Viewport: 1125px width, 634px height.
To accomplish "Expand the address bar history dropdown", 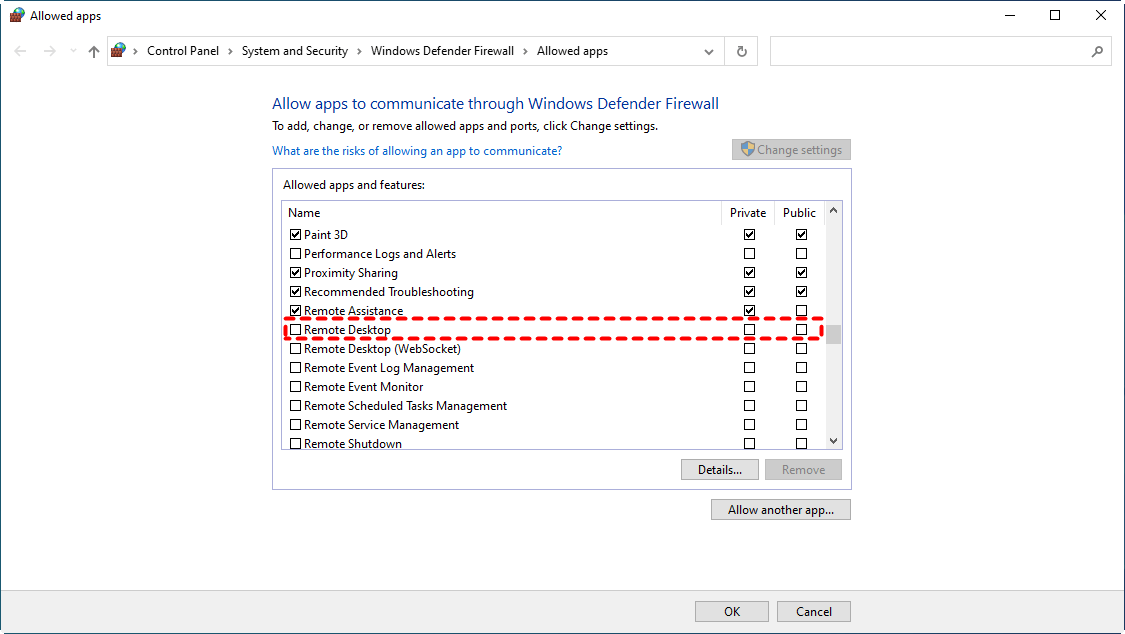I will (709, 52).
